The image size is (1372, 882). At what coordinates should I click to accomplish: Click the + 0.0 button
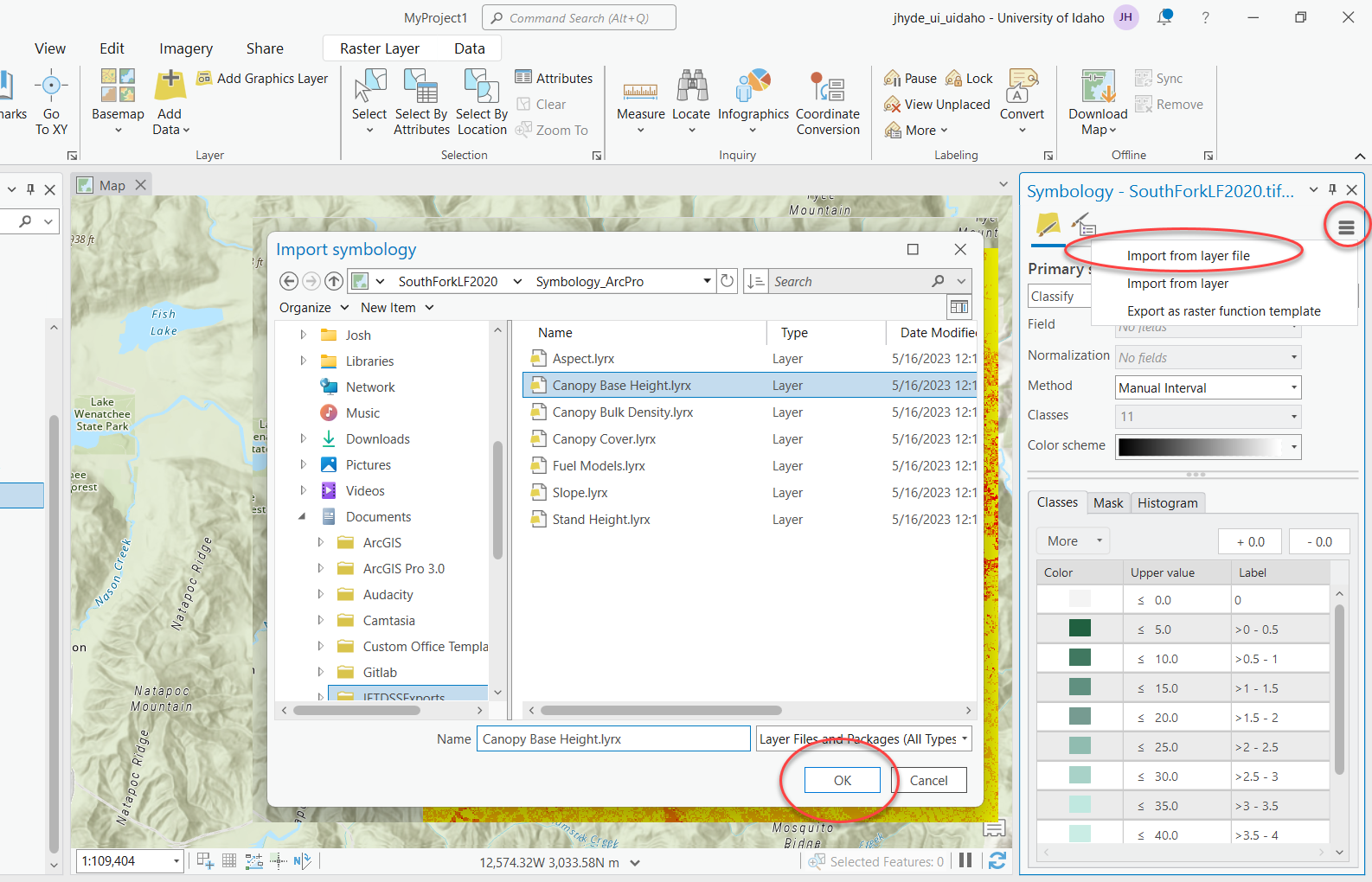[x=1250, y=541]
